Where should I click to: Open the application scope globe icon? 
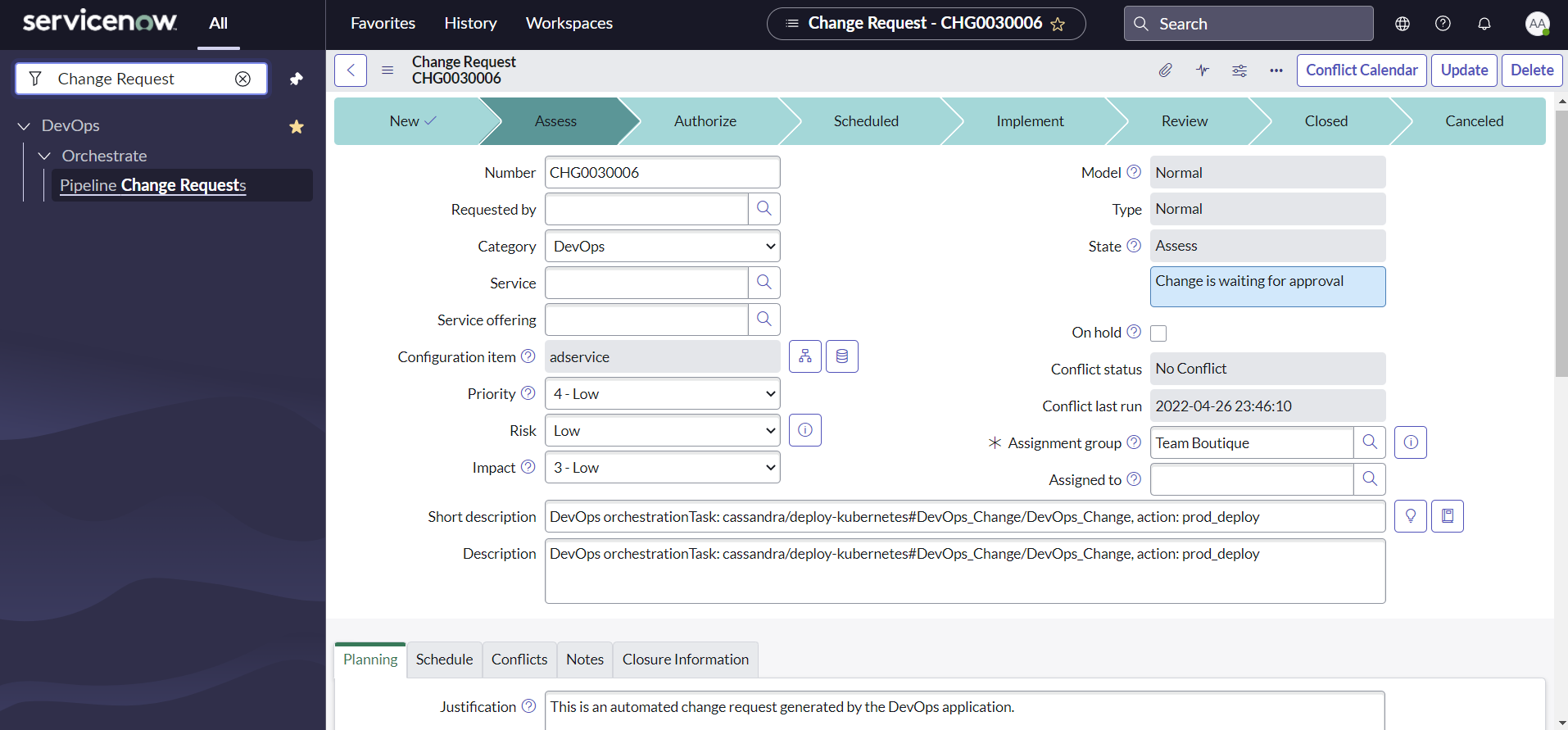(1403, 24)
